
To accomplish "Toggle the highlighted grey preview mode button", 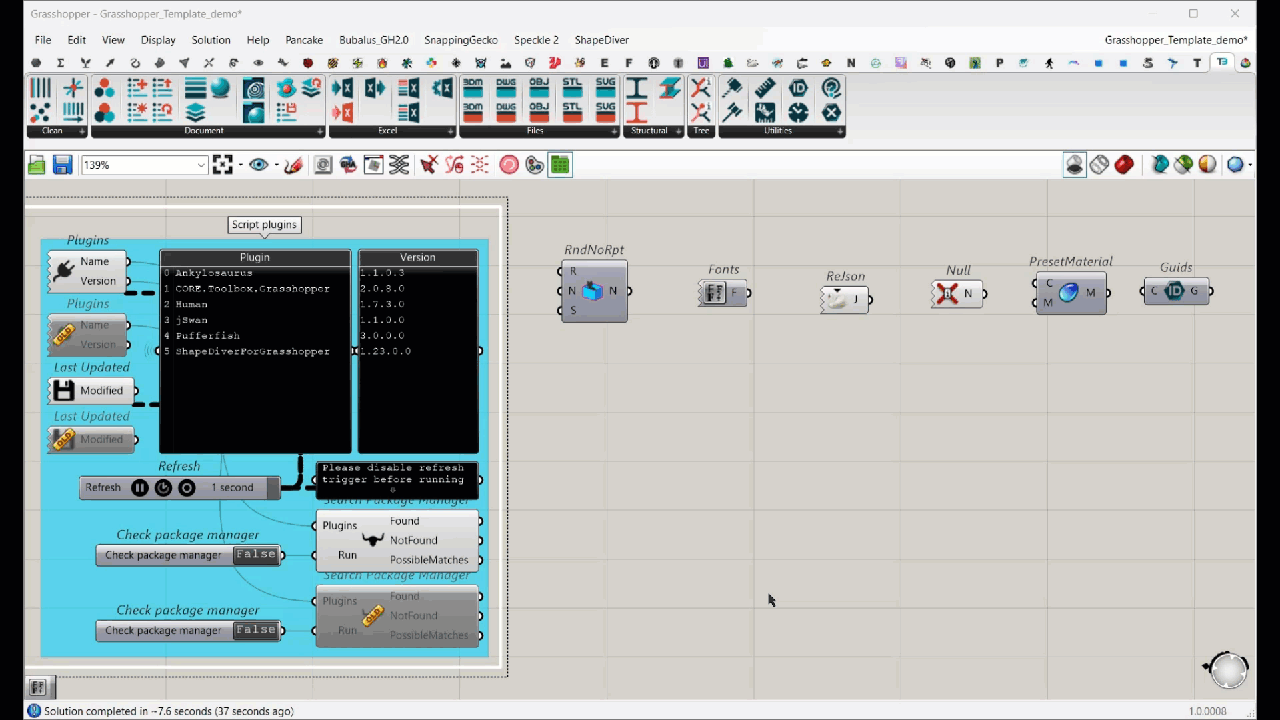I will pyautogui.click(x=1075, y=165).
